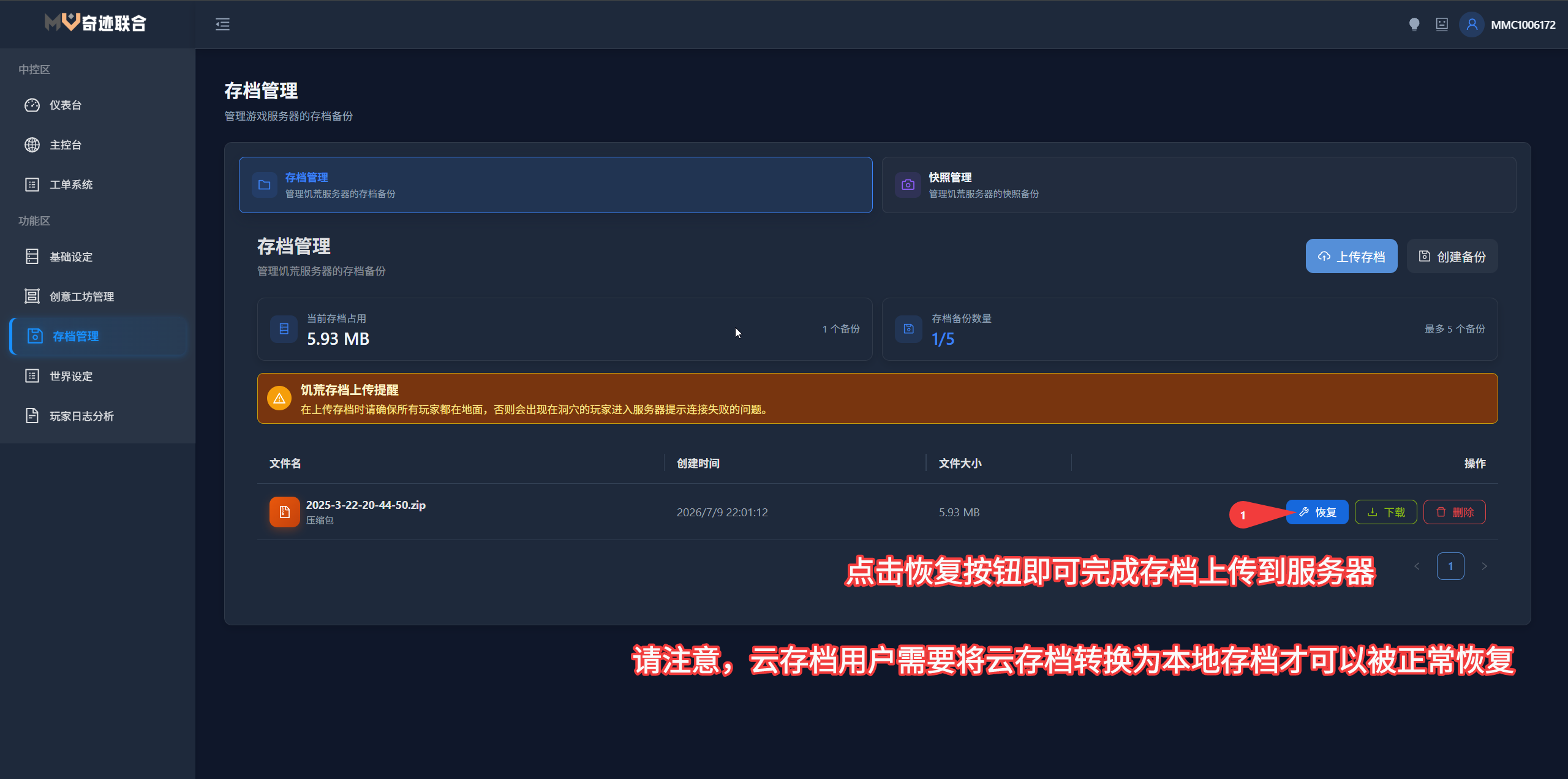Click the 工单系统 list icon

pyautogui.click(x=32, y=185)
